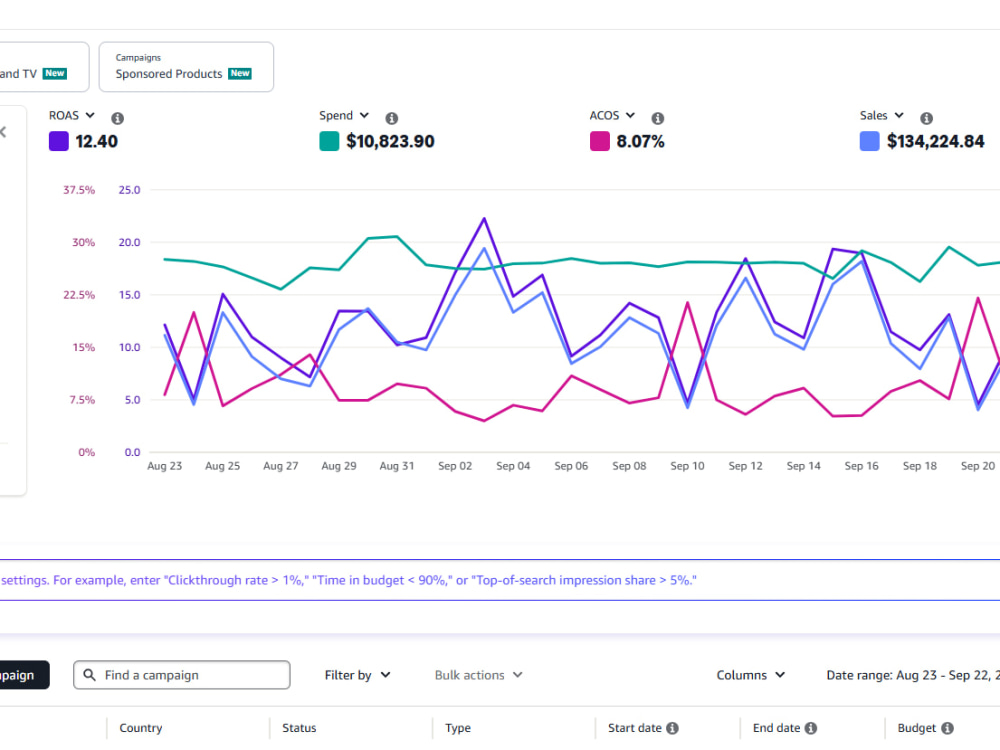This screenshot has width=1000, height=750.
Task: Open the Columns dropdown
Action: pyautogui.click(x=750, y=675)
